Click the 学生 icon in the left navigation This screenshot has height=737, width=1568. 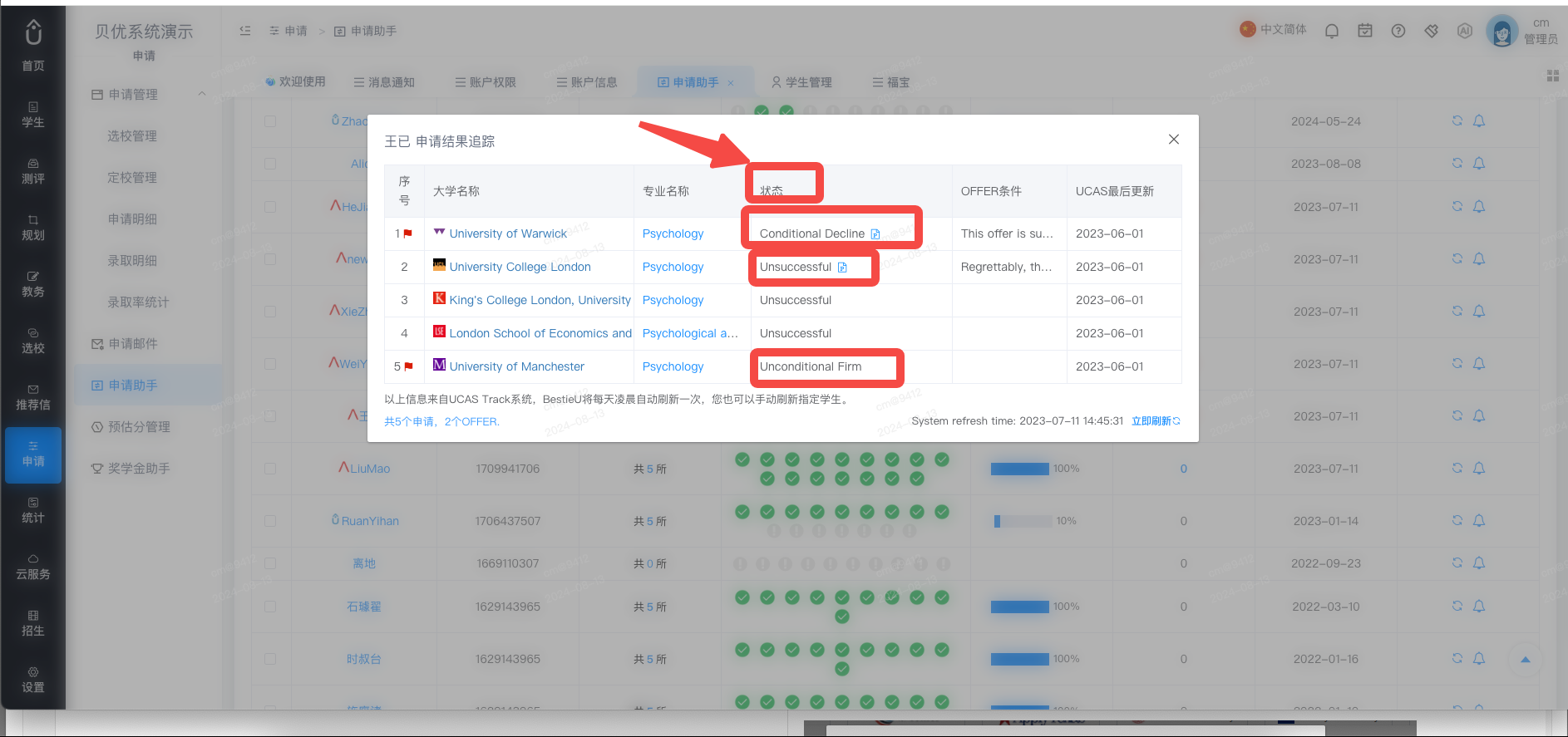pos(33,115)
